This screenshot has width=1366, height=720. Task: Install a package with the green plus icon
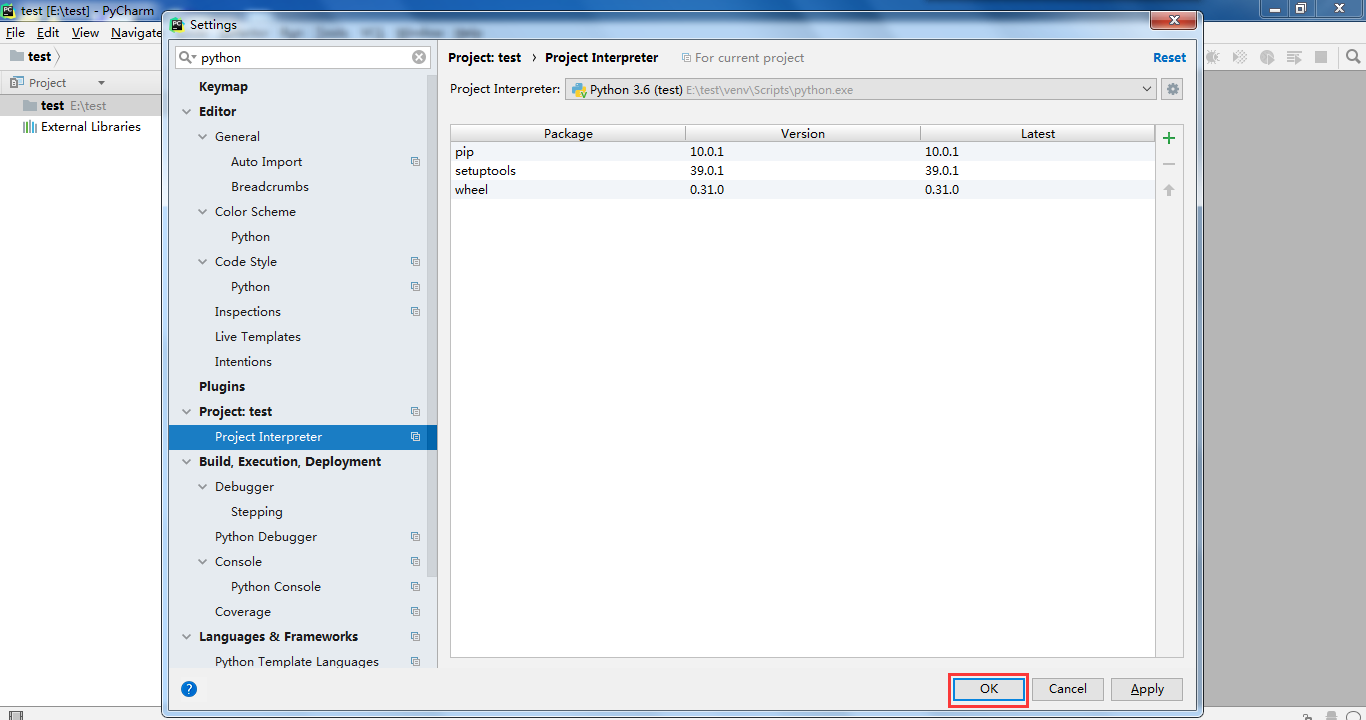pos(1169,138)
